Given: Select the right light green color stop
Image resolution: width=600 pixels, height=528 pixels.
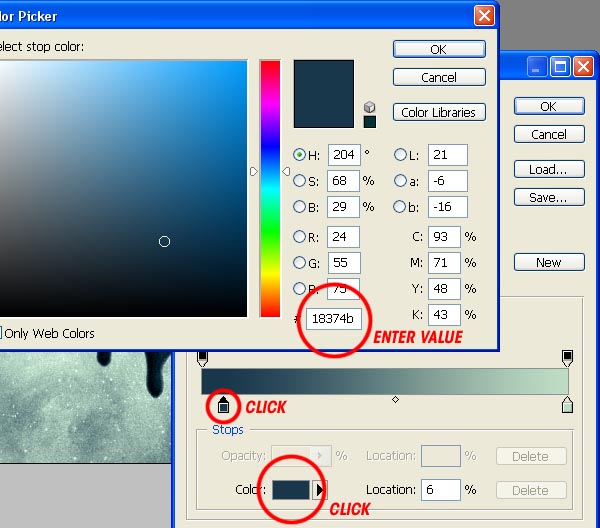Looking at the screenshot, I should pyautogui.click(x=567, y=405).
